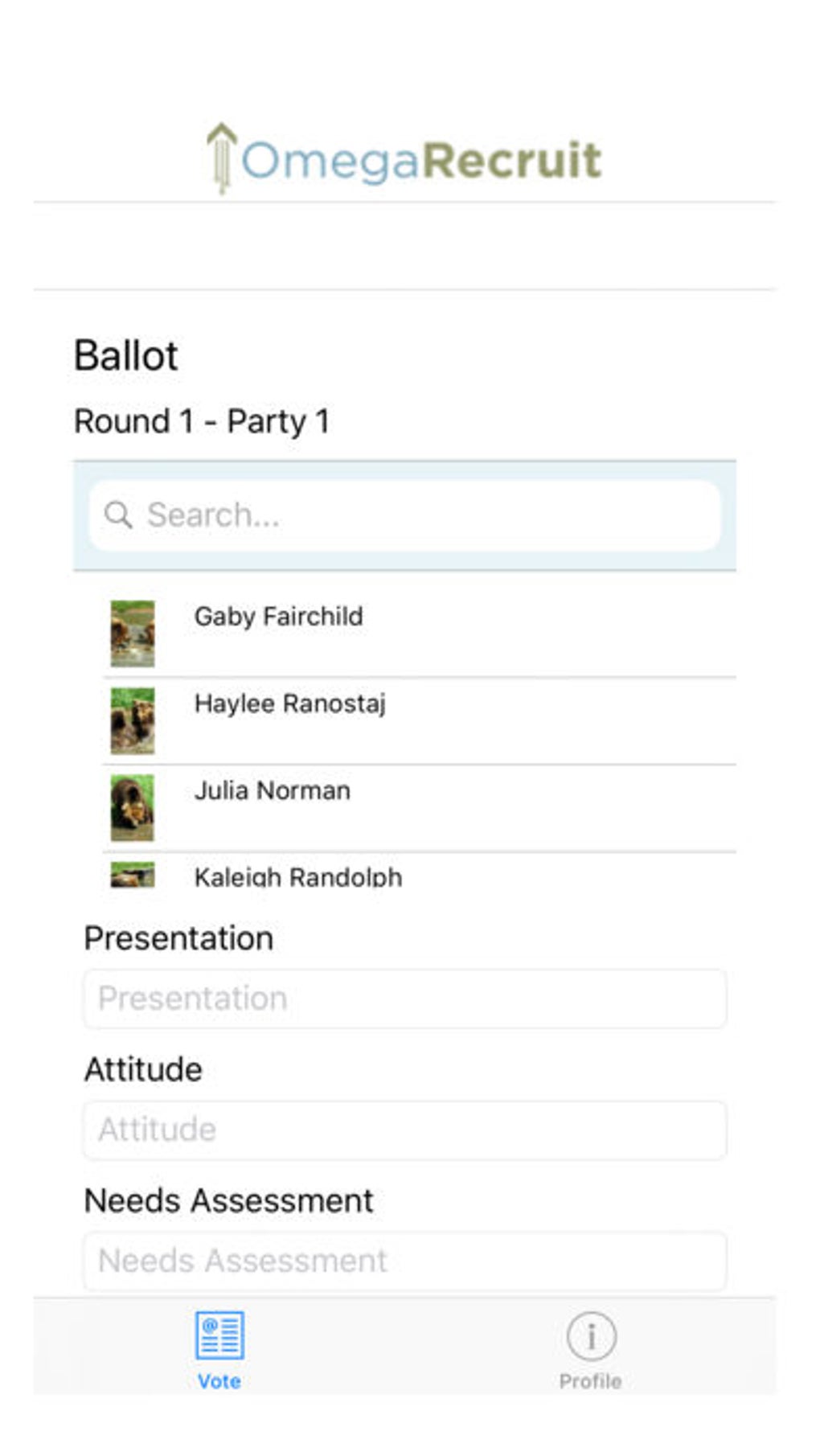Viewport: 820px width, 1456px height.
Task: Focus the Search text field
Action: (x=418, y=515)
